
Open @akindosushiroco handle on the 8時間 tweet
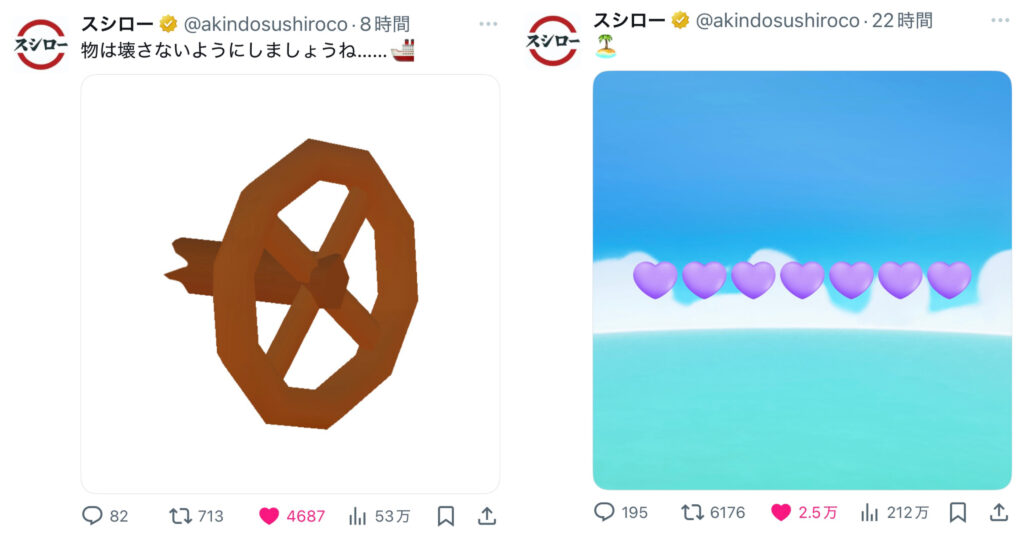pos(265,24)
